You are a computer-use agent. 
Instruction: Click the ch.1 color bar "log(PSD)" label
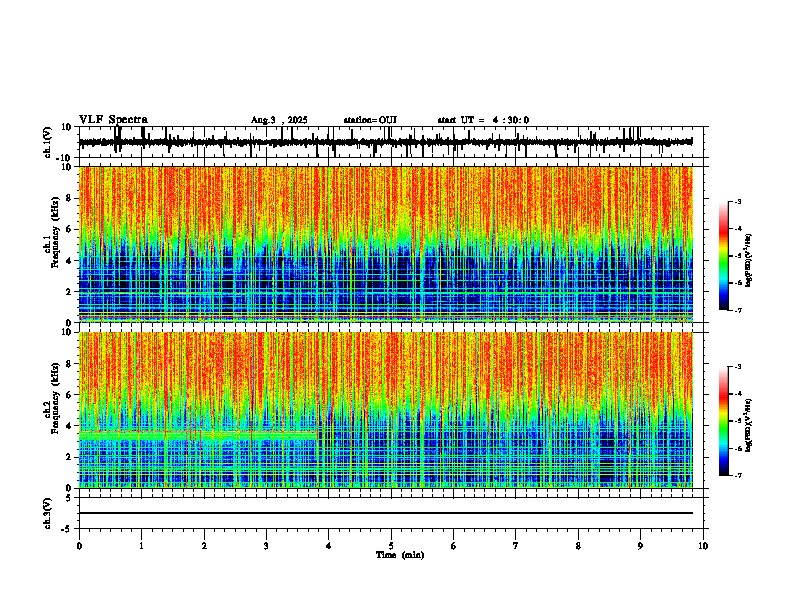click(x=749, y=261)
